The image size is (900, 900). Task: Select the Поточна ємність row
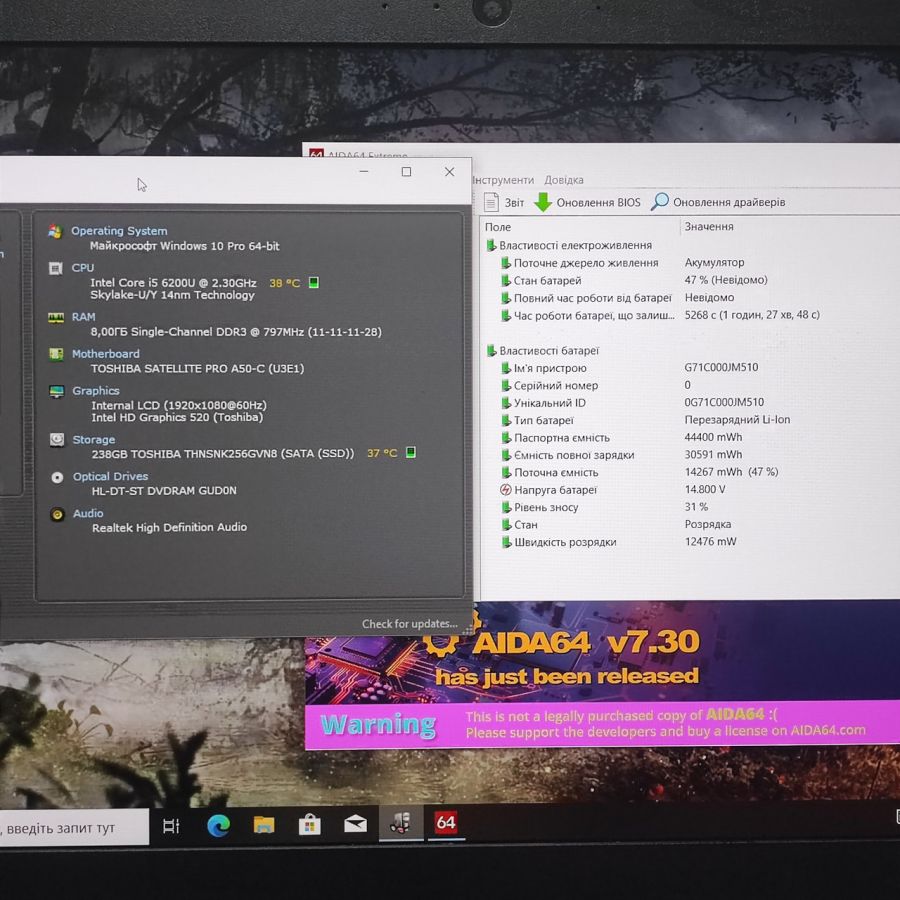pos(689,472)
